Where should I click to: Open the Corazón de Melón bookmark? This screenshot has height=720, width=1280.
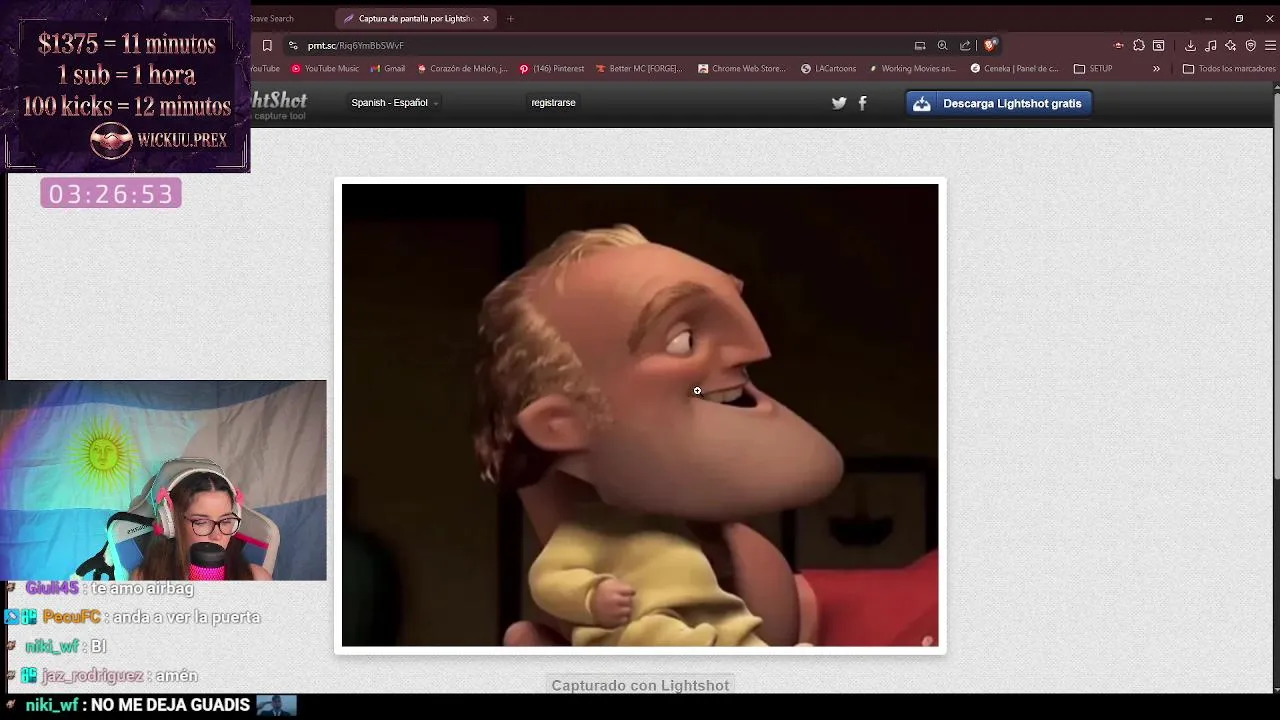(x=462, y=69)
